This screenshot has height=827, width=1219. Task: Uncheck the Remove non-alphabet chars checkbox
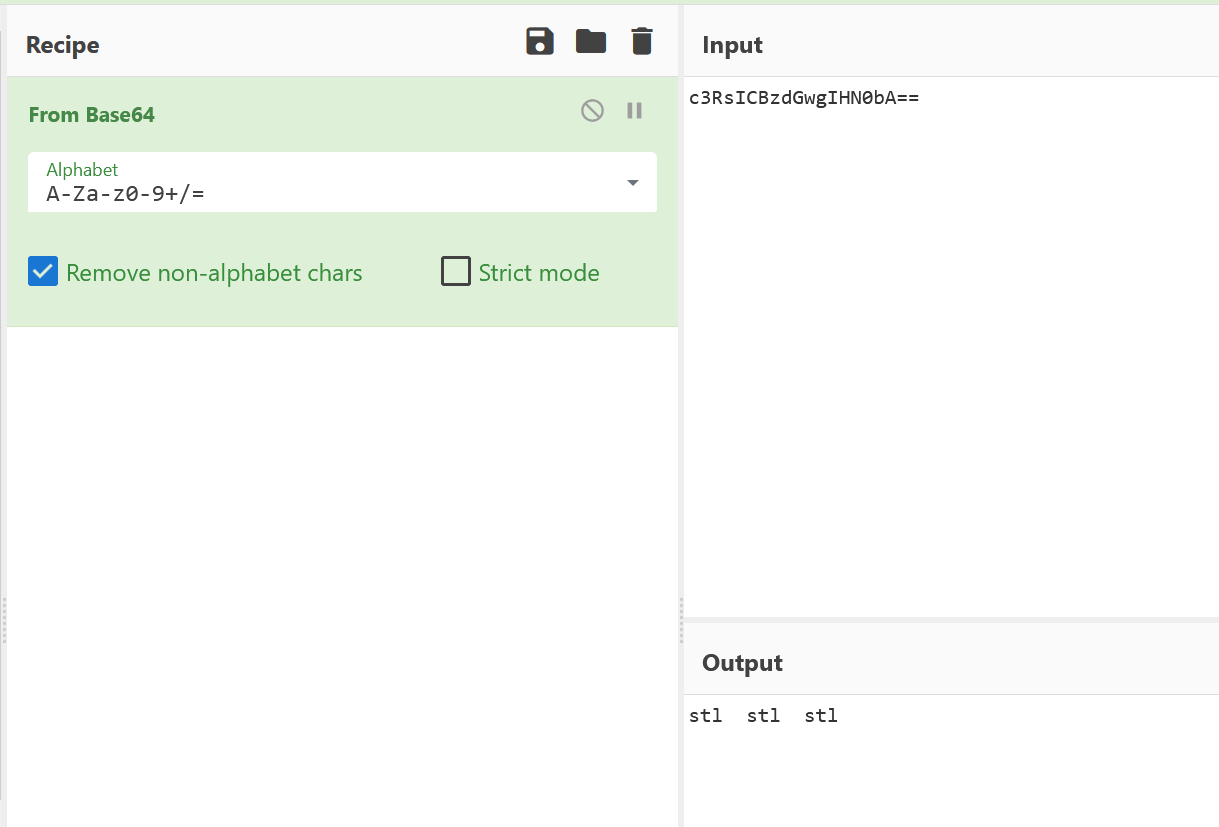(43, 272)
